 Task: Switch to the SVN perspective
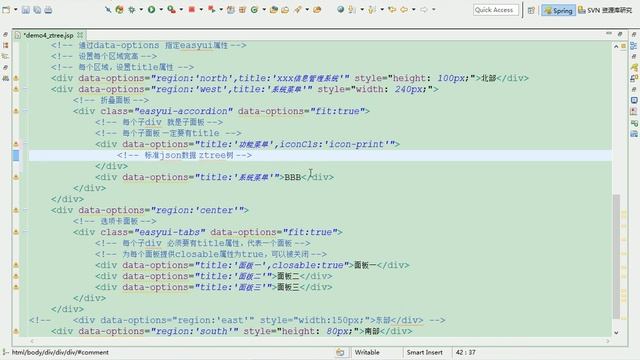click(x=605, y=10)
